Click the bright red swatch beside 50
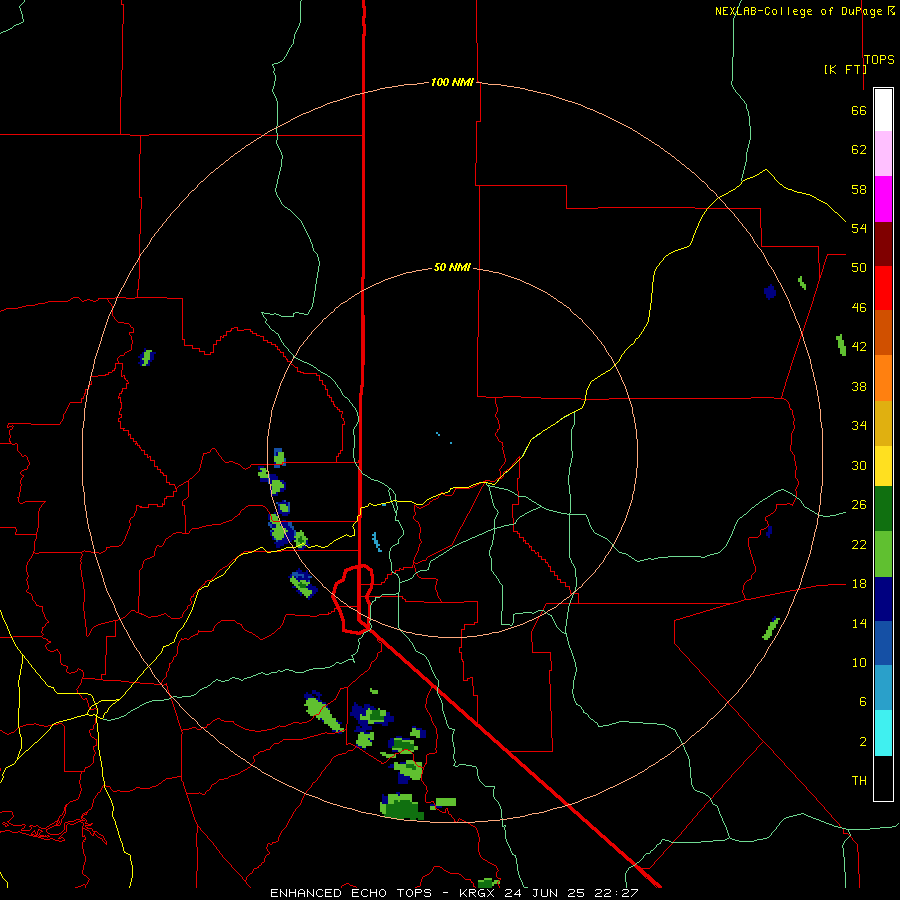900x900 pixels. coord(883,288)
